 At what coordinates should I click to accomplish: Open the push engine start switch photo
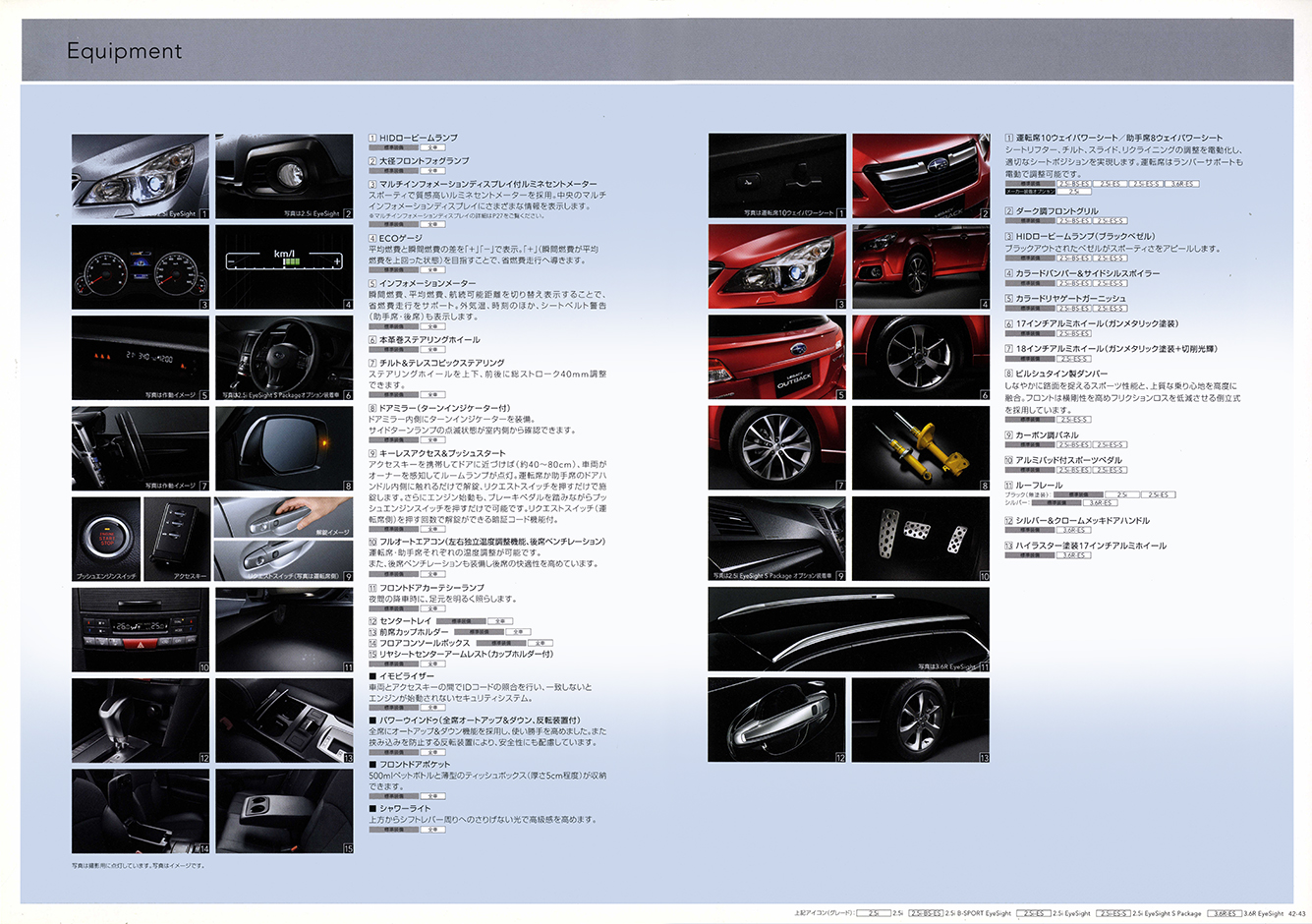106,539
